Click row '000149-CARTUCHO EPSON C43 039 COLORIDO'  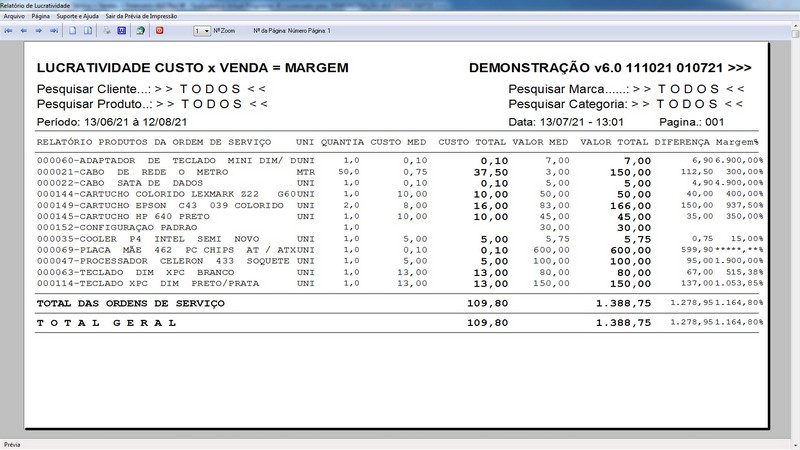click(x=400, y=206)
